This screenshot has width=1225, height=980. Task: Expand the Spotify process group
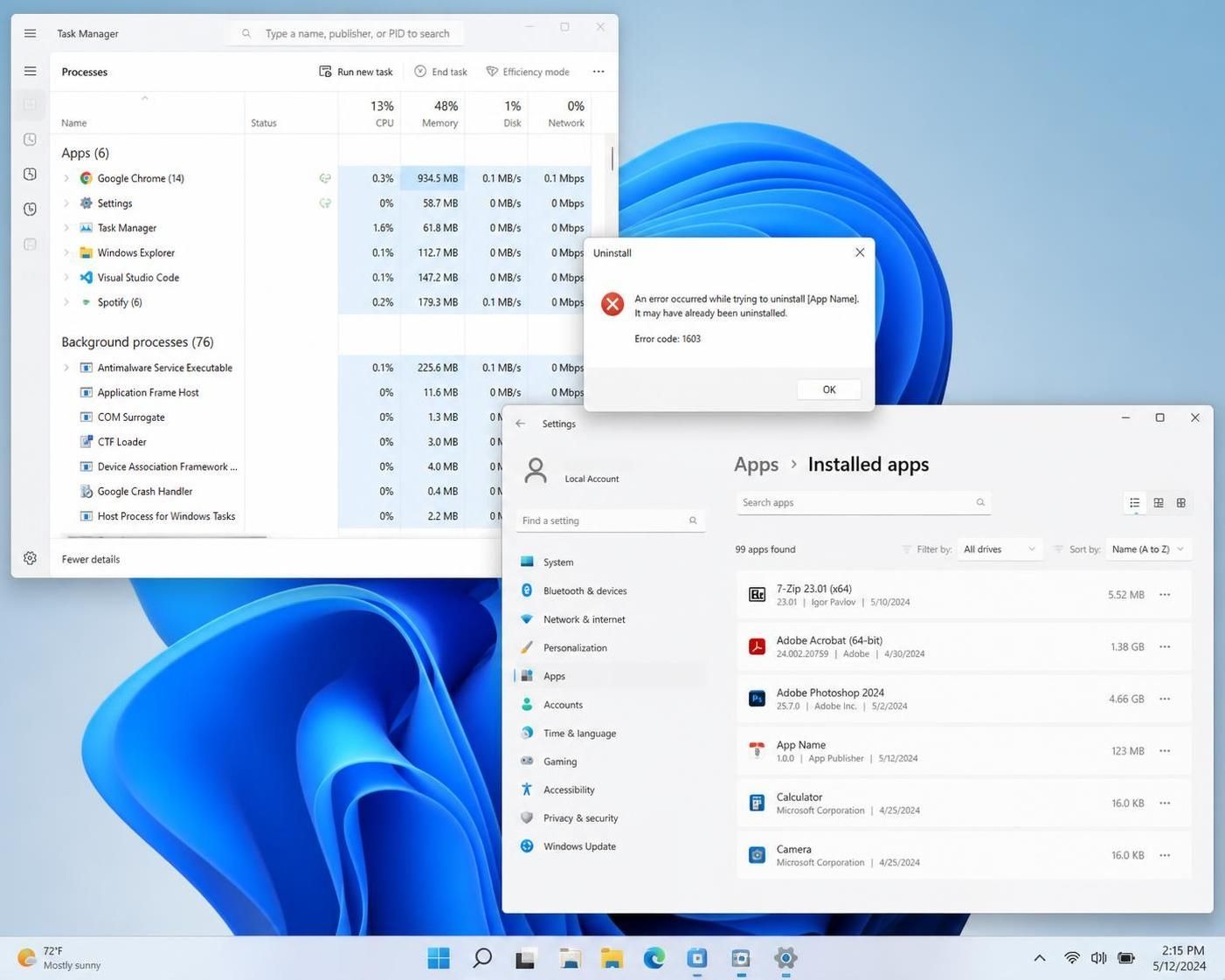(x=66, y=302)
